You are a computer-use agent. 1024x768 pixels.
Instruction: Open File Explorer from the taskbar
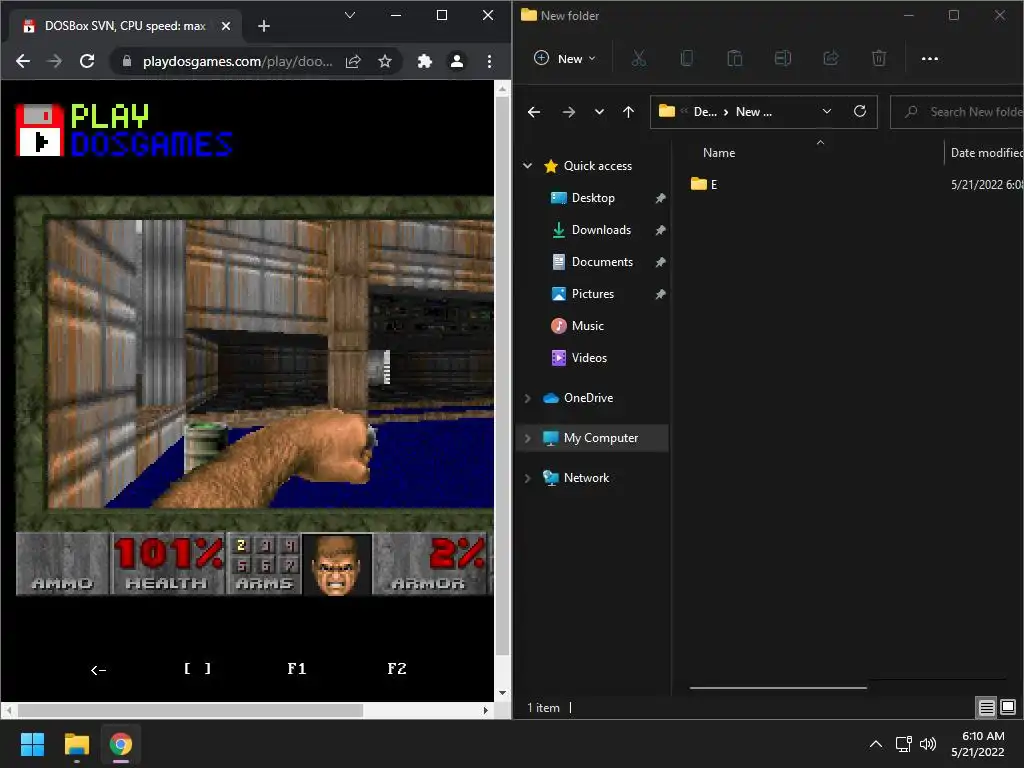(x=76, y=744)
